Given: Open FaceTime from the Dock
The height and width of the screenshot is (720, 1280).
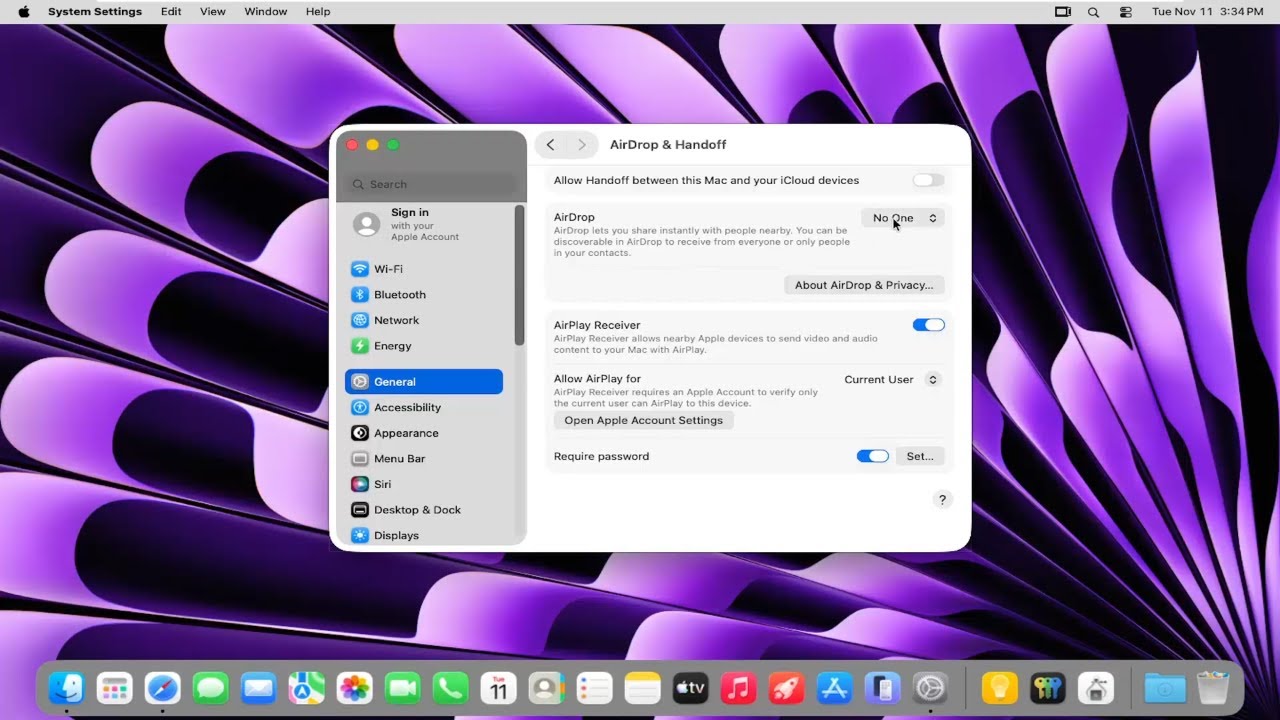Looking at the screenshot, I should point(402,688).
